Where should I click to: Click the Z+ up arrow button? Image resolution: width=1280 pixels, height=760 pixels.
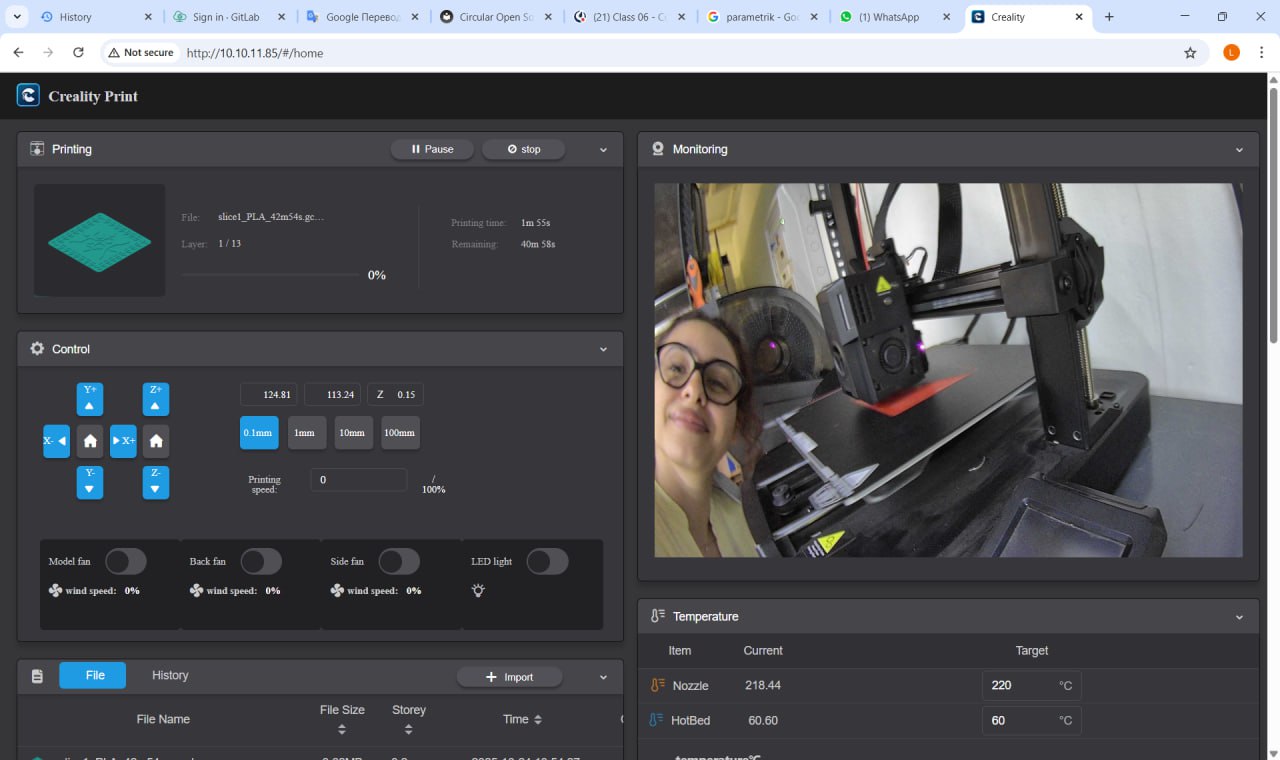[x=155, y=399]
